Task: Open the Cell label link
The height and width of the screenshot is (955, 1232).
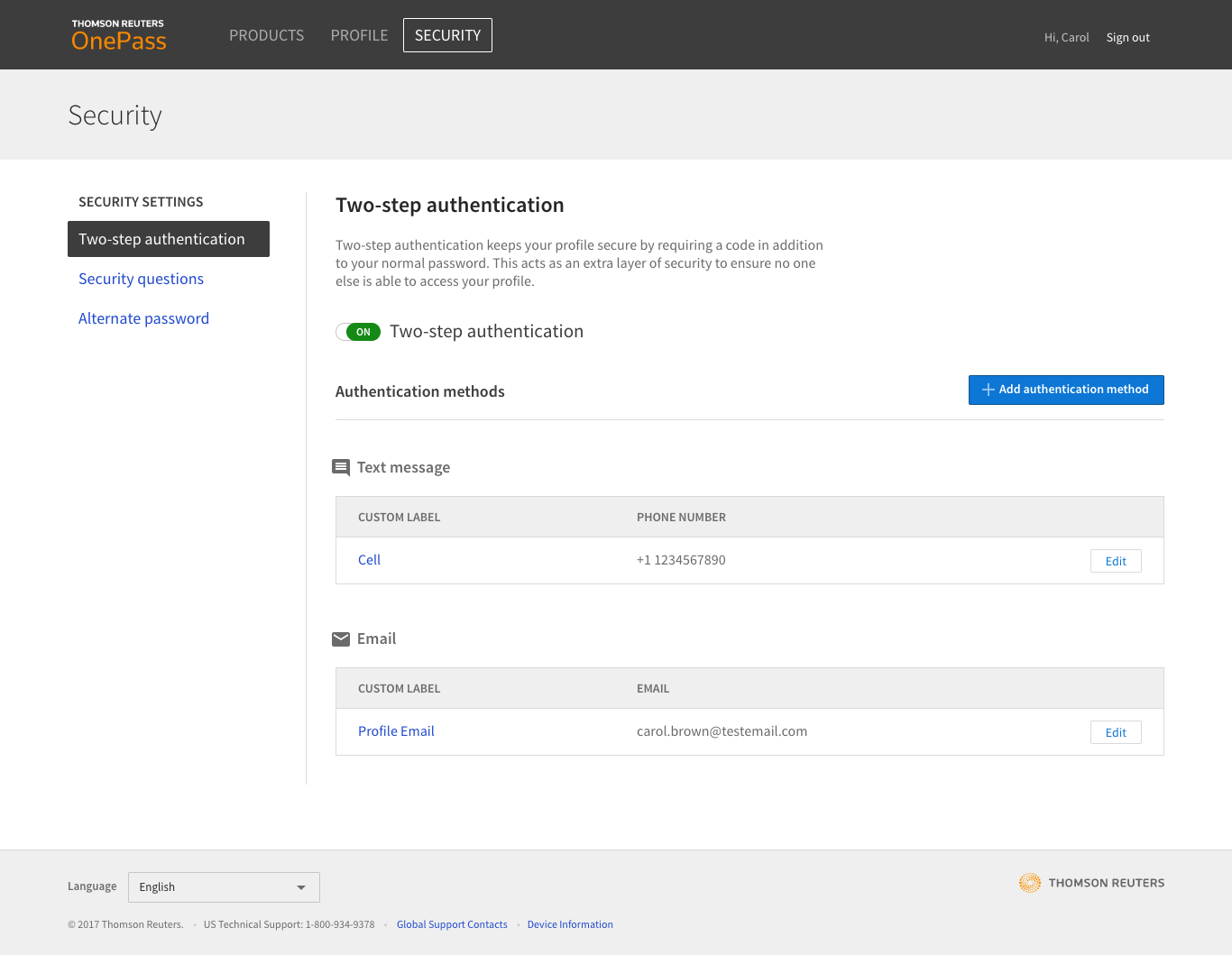Action: (369, 560)
